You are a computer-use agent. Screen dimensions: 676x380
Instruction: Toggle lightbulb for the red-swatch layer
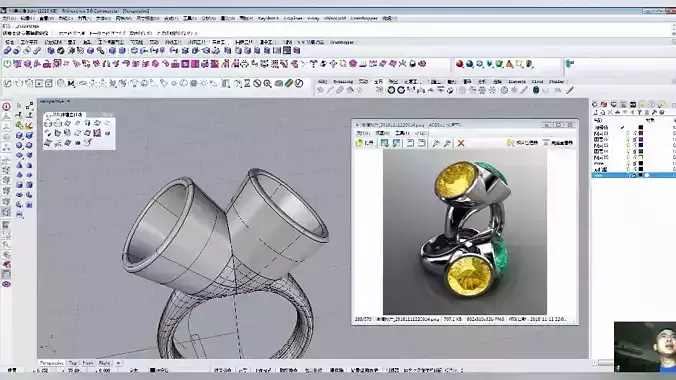point(628,134)
